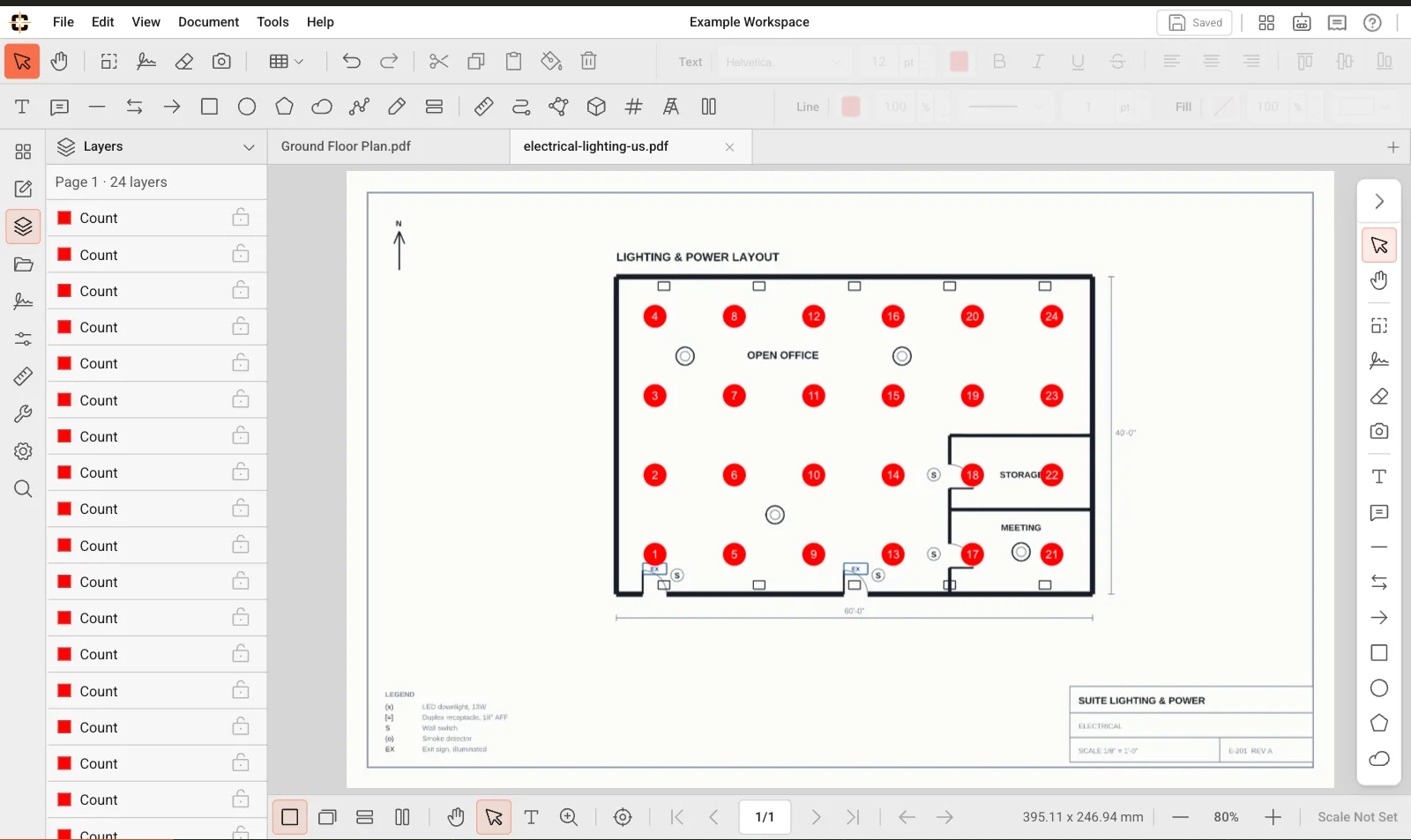Screen dimensions: 1411x840
Task: Open the File menu
Action: (x=63, y=22)
